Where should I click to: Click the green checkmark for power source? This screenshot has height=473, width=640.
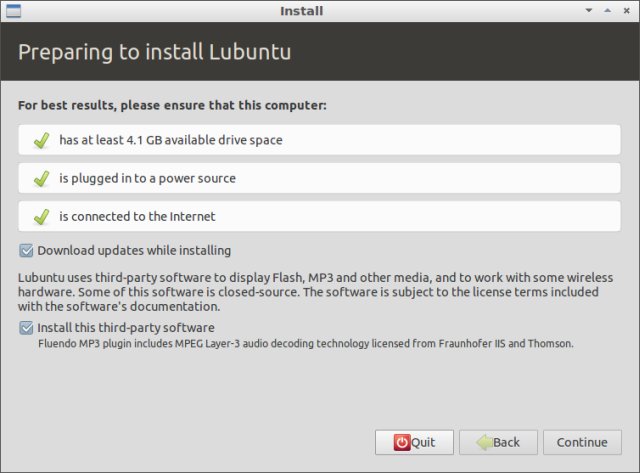[x=42, y=178]
